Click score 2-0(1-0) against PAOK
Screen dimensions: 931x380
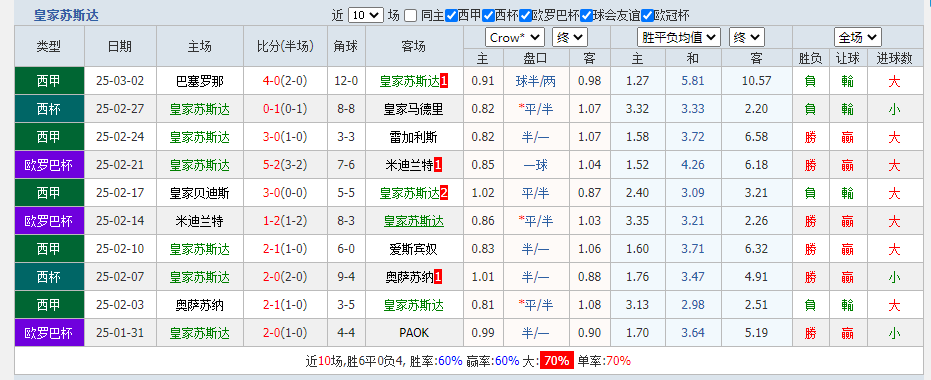285,333
